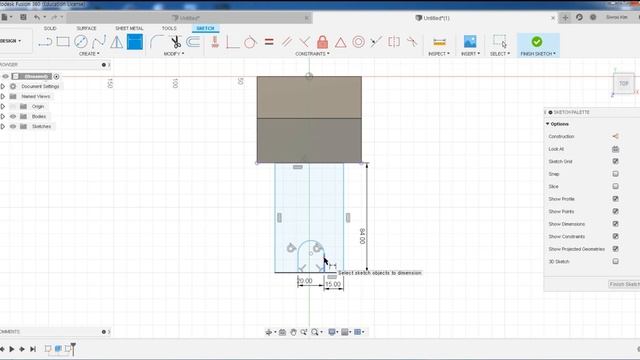
Task: Toggle the Show Dimensions checkbox
Action: pos(616,224)
